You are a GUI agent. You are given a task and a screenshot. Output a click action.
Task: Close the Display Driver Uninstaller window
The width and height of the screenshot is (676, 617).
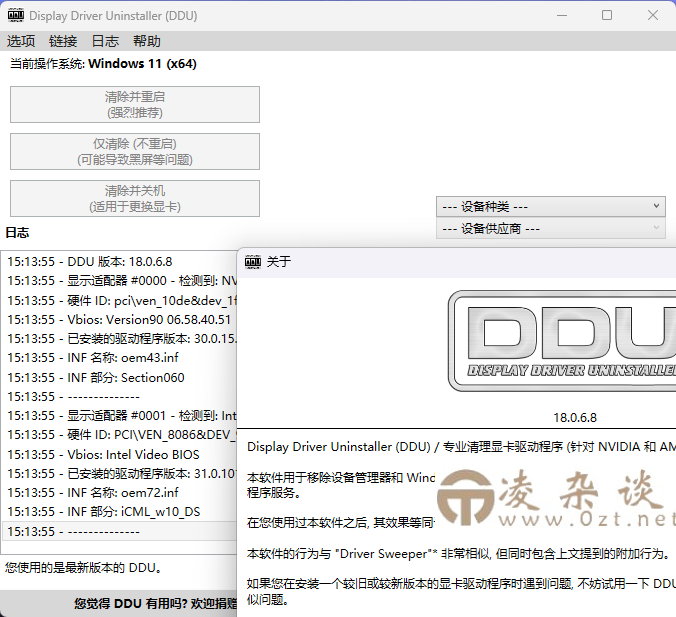653,16
